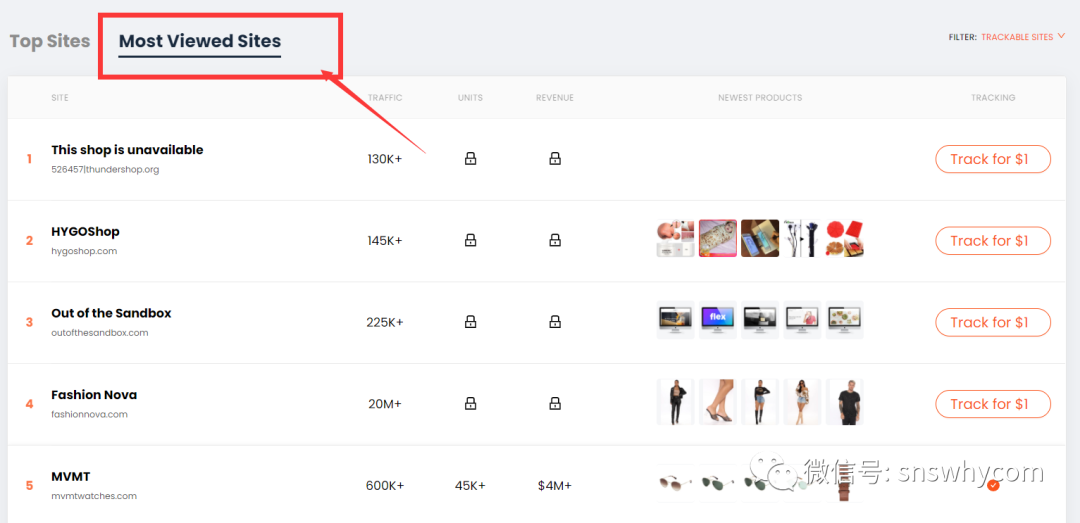Viewport: 1080px width, 523px height.
Task: Click the Tracking column header
Action: point(993,98)
